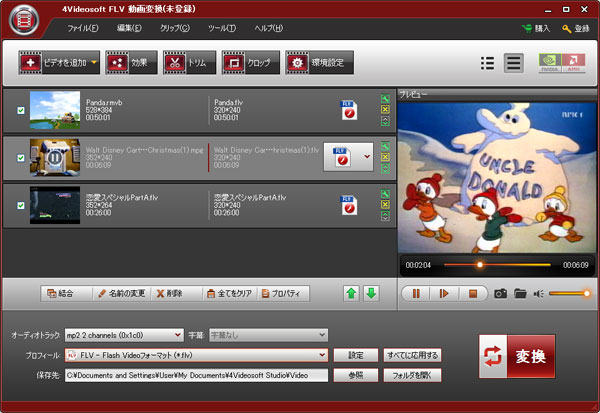Click Open Folder (フォルダを開く) button
The height and width of the screenshot is (413, 600).
click(x=412, y=375)
